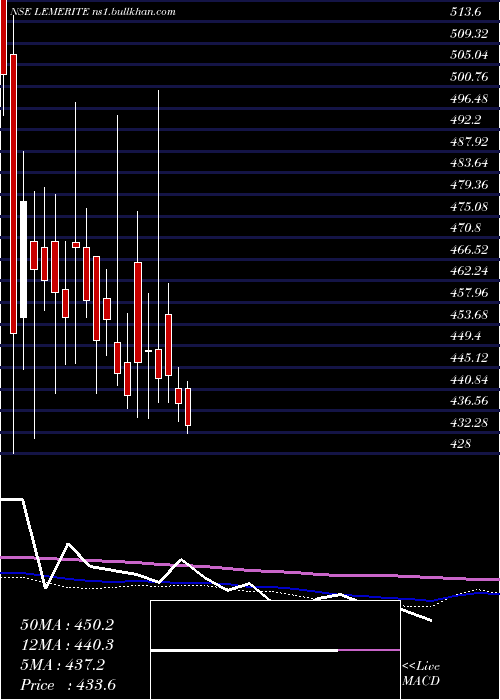Click the 457.96 price axis label
500x700 pixels.
[469, 293]
